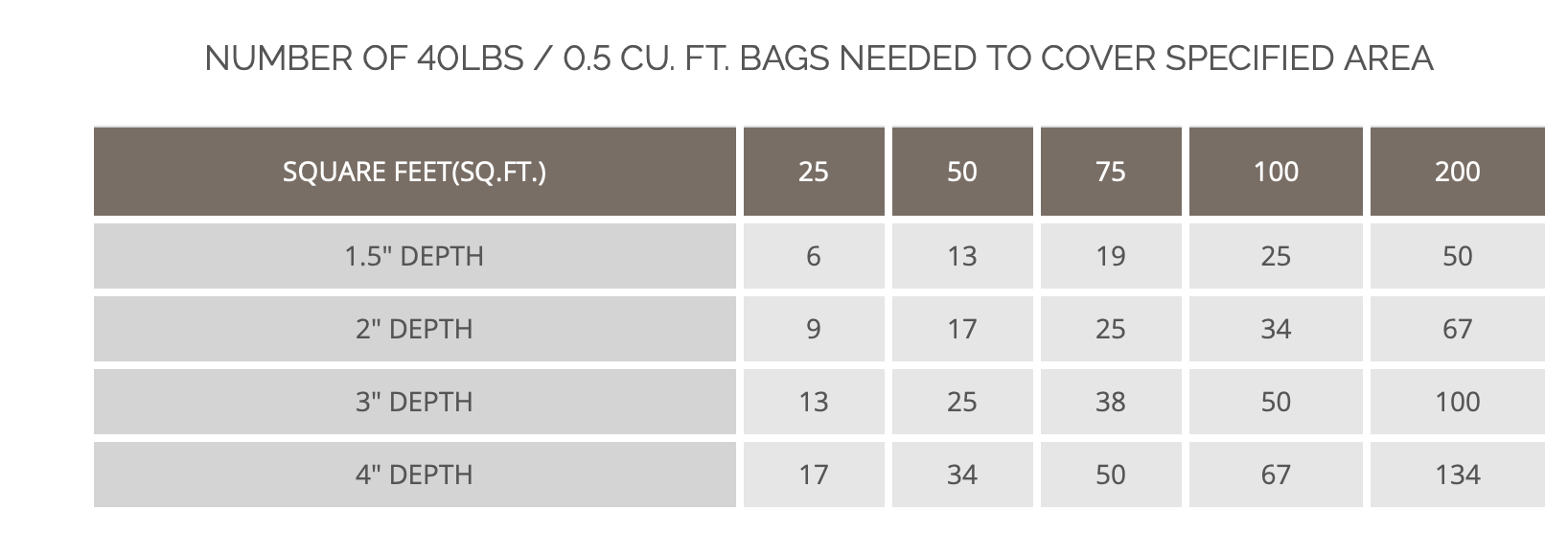Click the 100 sq. ft. column header

coord(1275,172)
